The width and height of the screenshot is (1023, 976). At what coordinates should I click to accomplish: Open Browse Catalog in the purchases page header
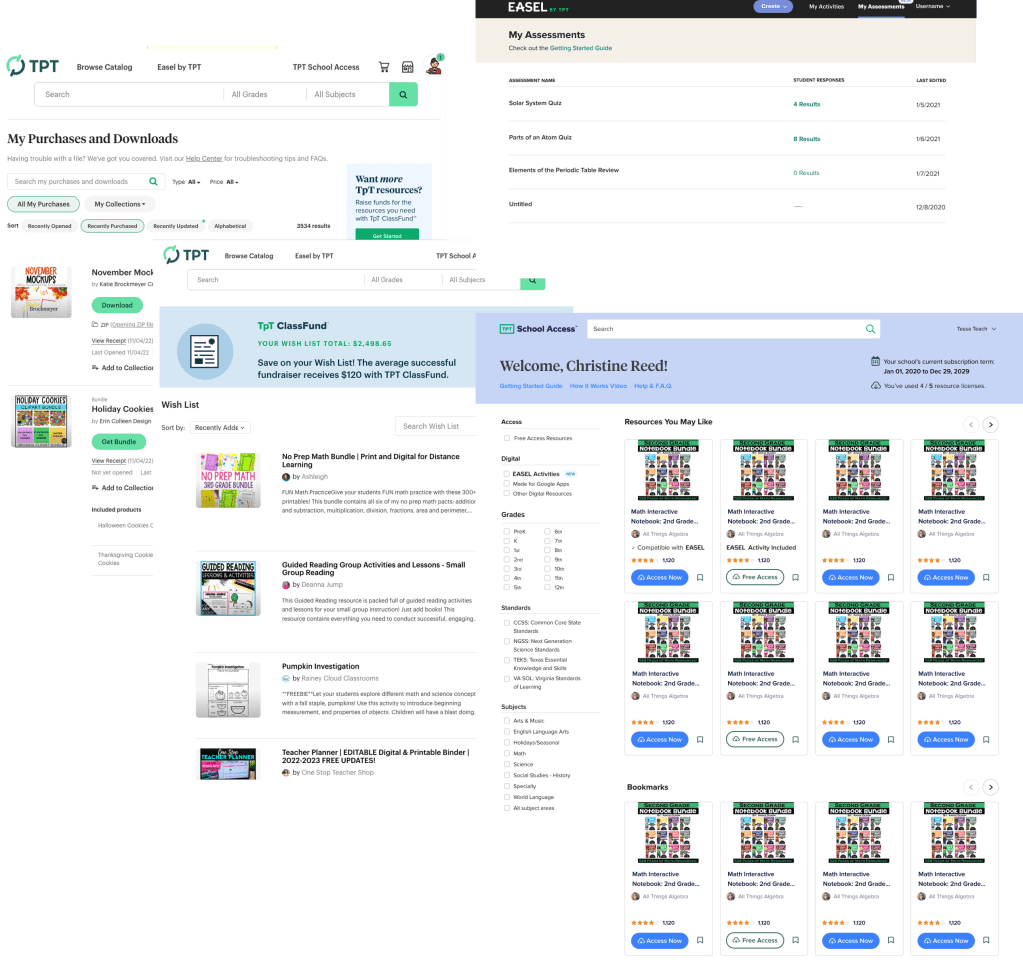click(x=104, y=67)
